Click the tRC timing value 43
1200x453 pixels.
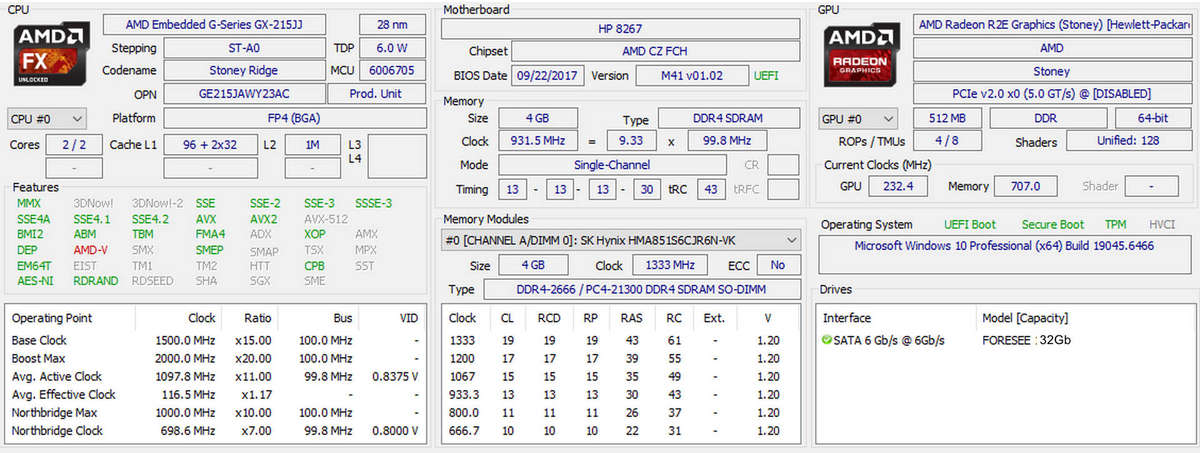(x=711, y=188)
